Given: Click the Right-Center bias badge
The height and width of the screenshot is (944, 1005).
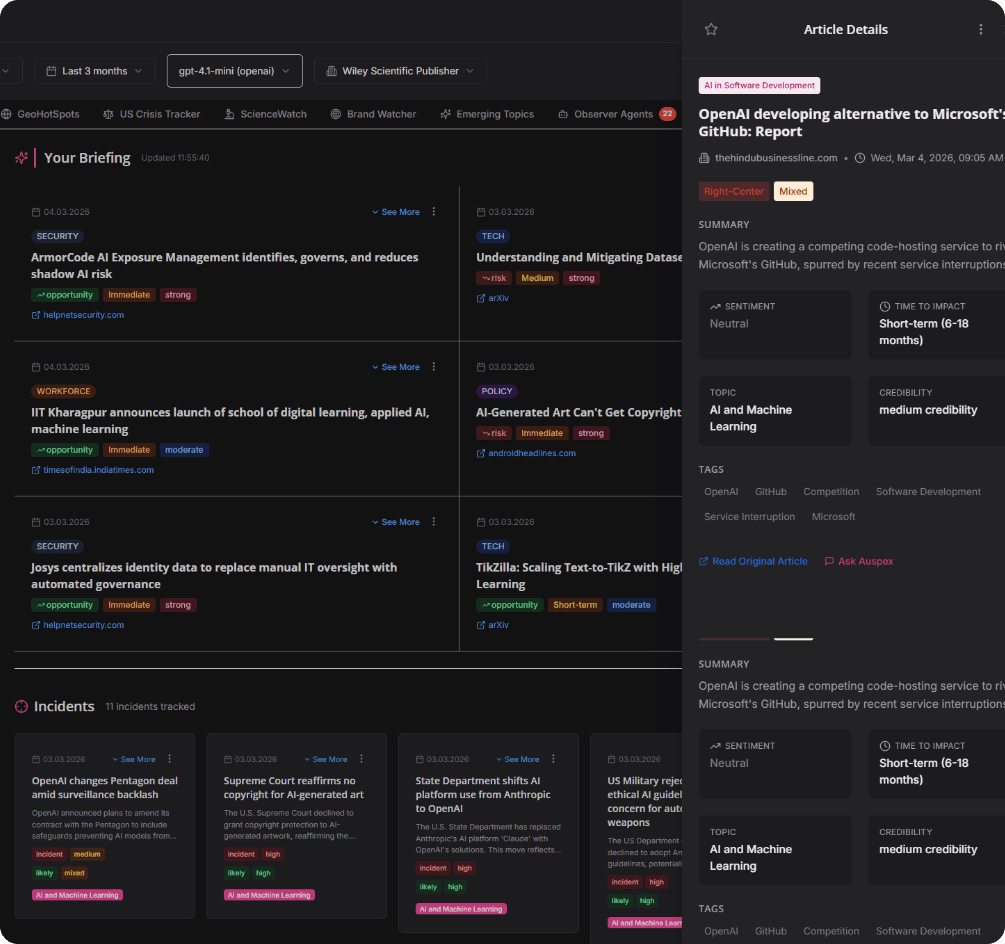Looking at the screenshot, I should point(734,192).
